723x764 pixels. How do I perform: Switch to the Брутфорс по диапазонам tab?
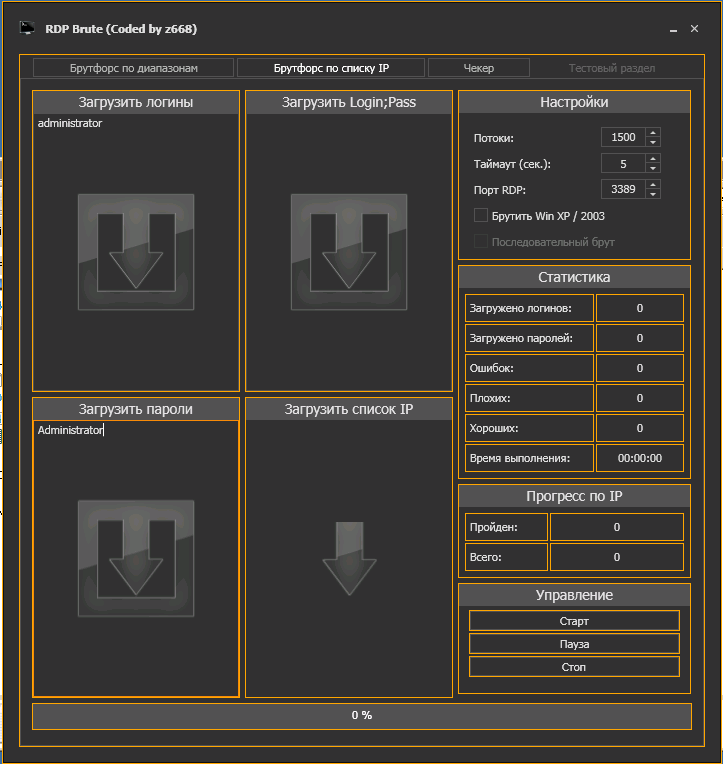[134, 68]
